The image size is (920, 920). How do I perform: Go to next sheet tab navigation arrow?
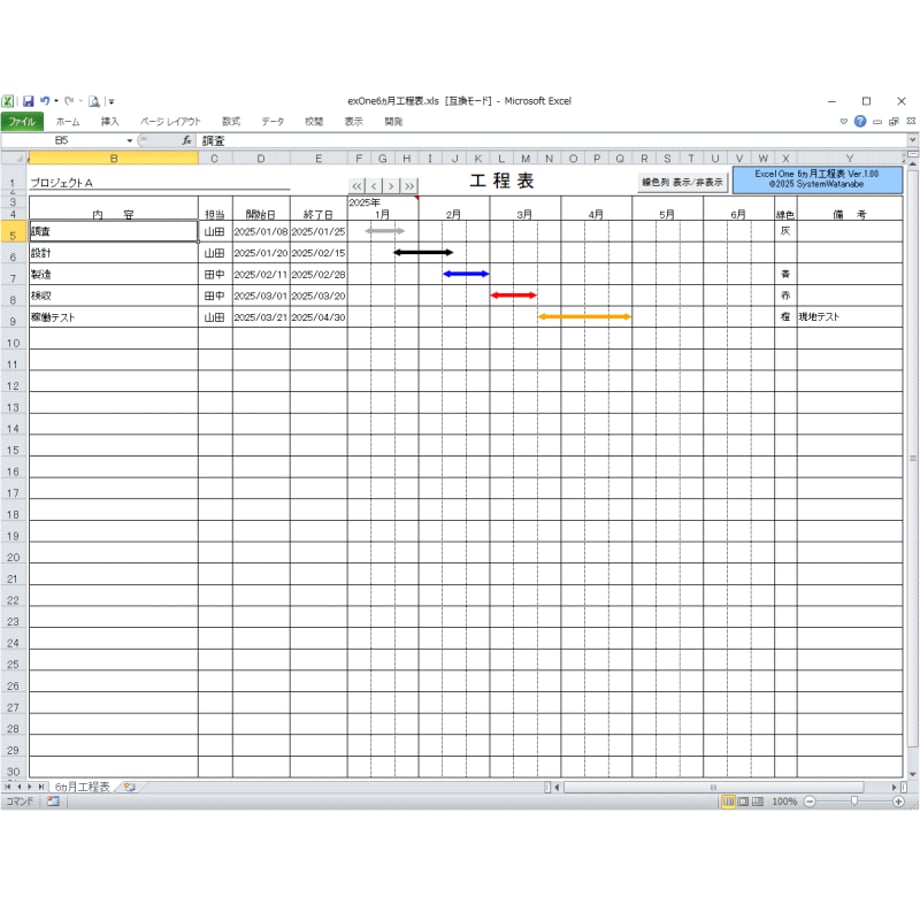click(x=29, y=786)
